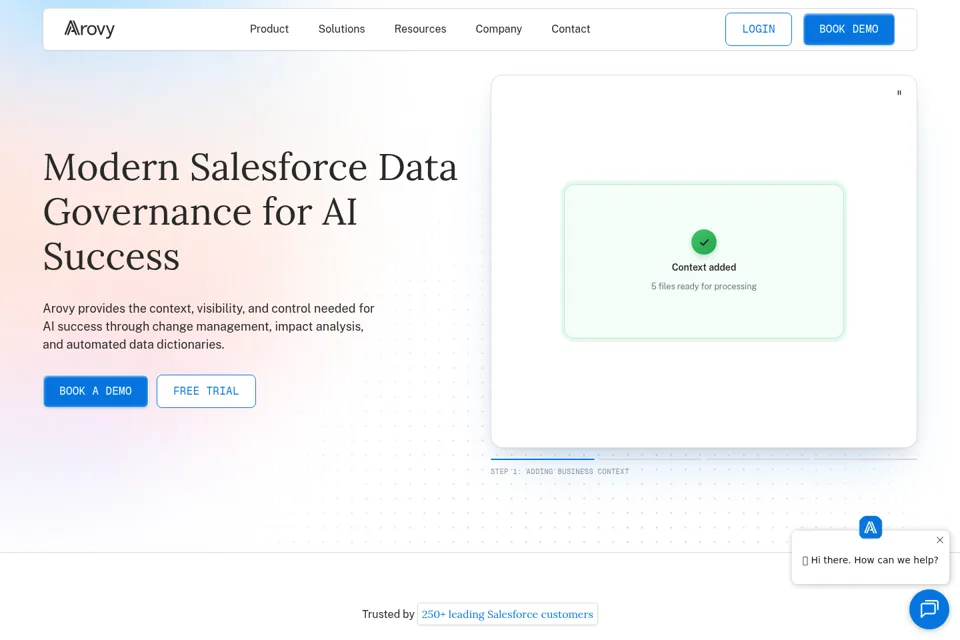This screenshot has height=640, width=960.
Task: Select the first step progress bar
Action: 542,458
